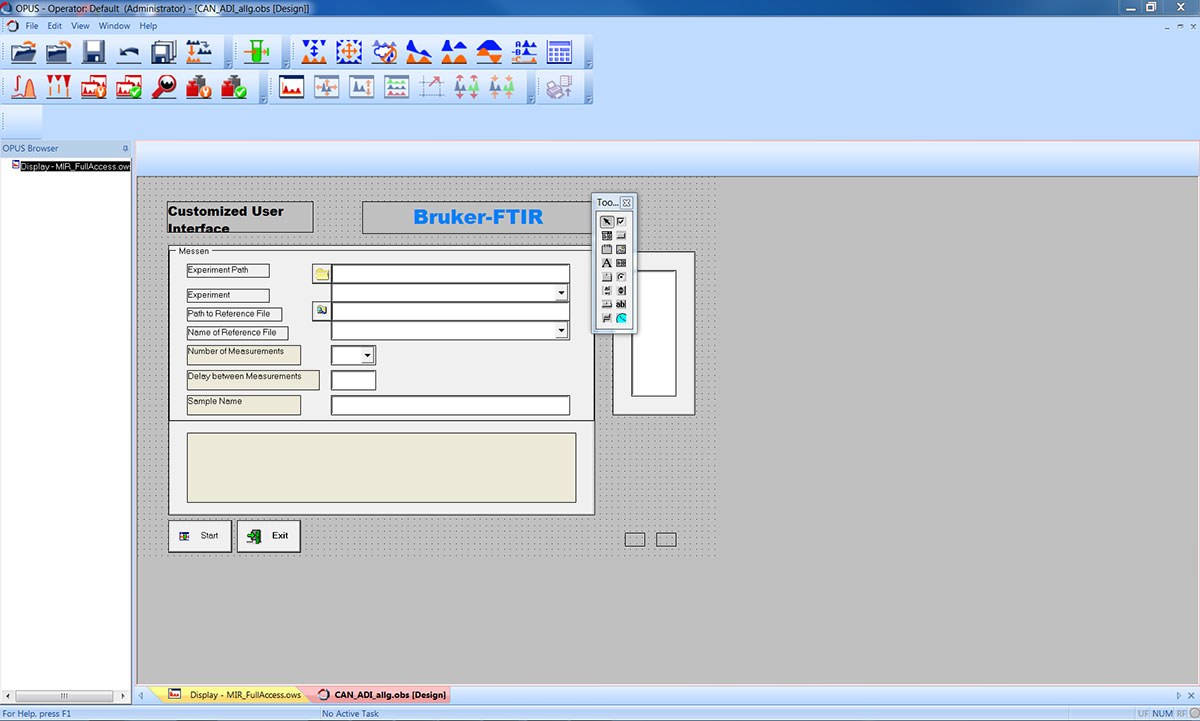Click the blue floppy disk Save icon
This screenshot has width=1200, height=721.
click(94, 53)
